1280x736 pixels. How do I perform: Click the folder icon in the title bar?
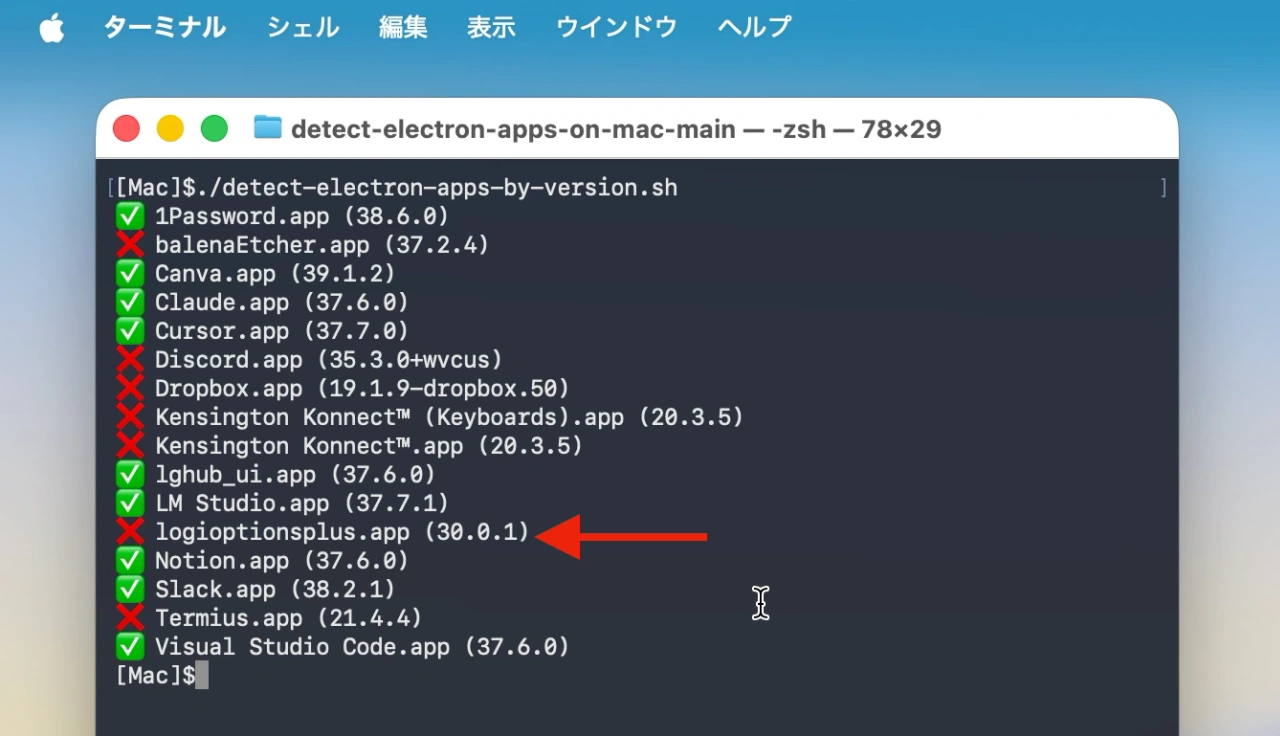click(266, 128)
